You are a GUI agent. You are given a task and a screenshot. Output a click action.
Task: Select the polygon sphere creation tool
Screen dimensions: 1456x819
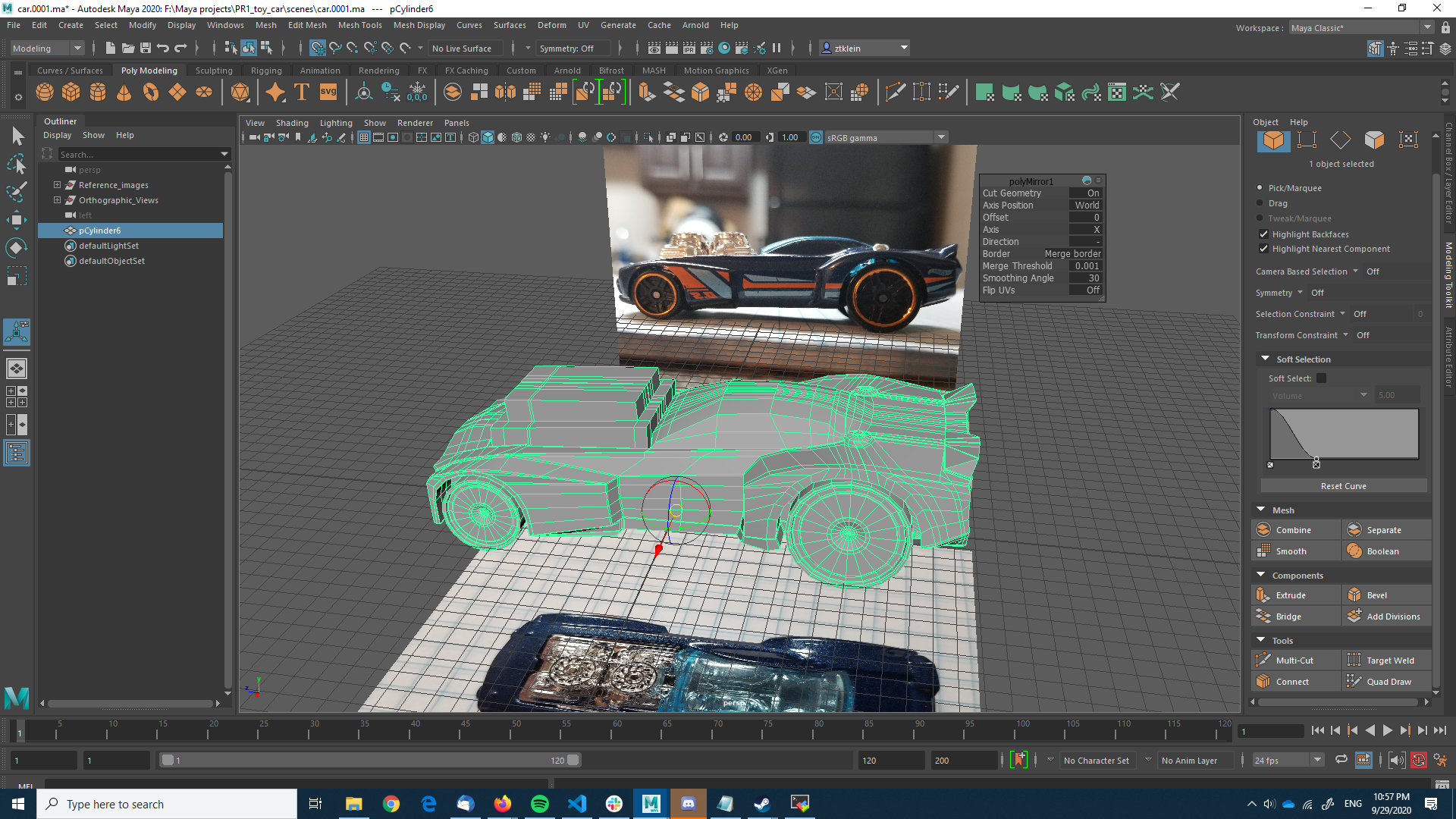(x=44, y=91)
